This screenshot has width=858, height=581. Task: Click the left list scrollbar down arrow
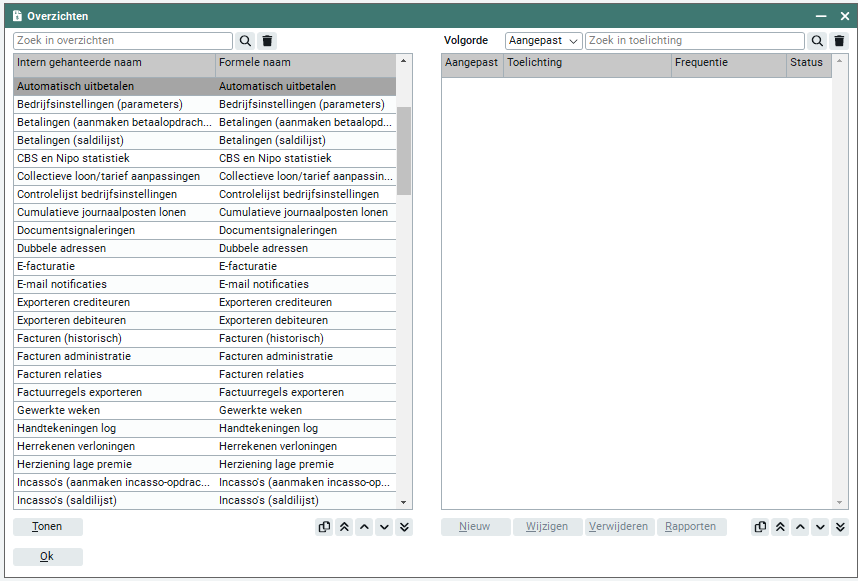[404, 502]
